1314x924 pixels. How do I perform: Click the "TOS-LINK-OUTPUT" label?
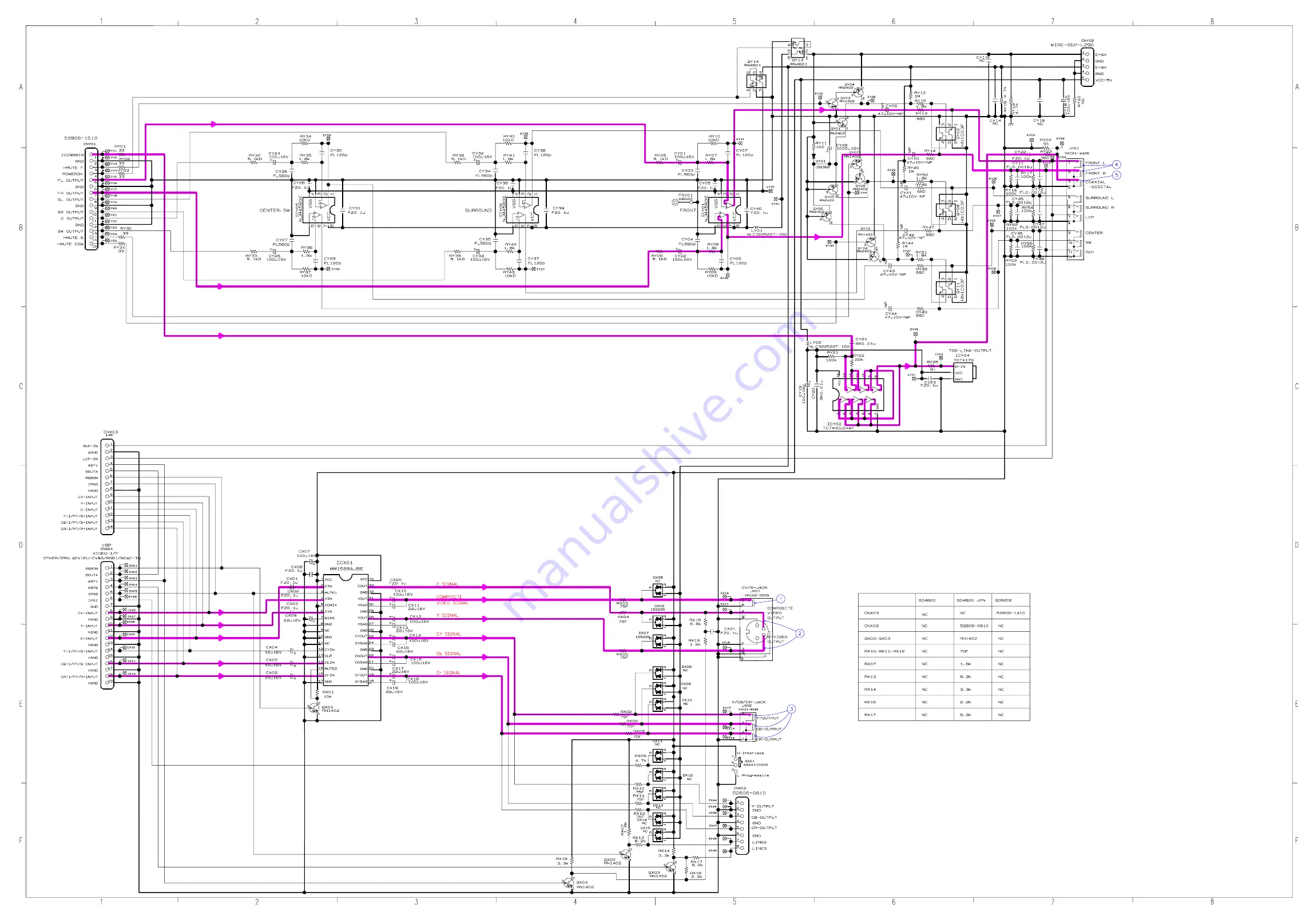pos(970,350)
